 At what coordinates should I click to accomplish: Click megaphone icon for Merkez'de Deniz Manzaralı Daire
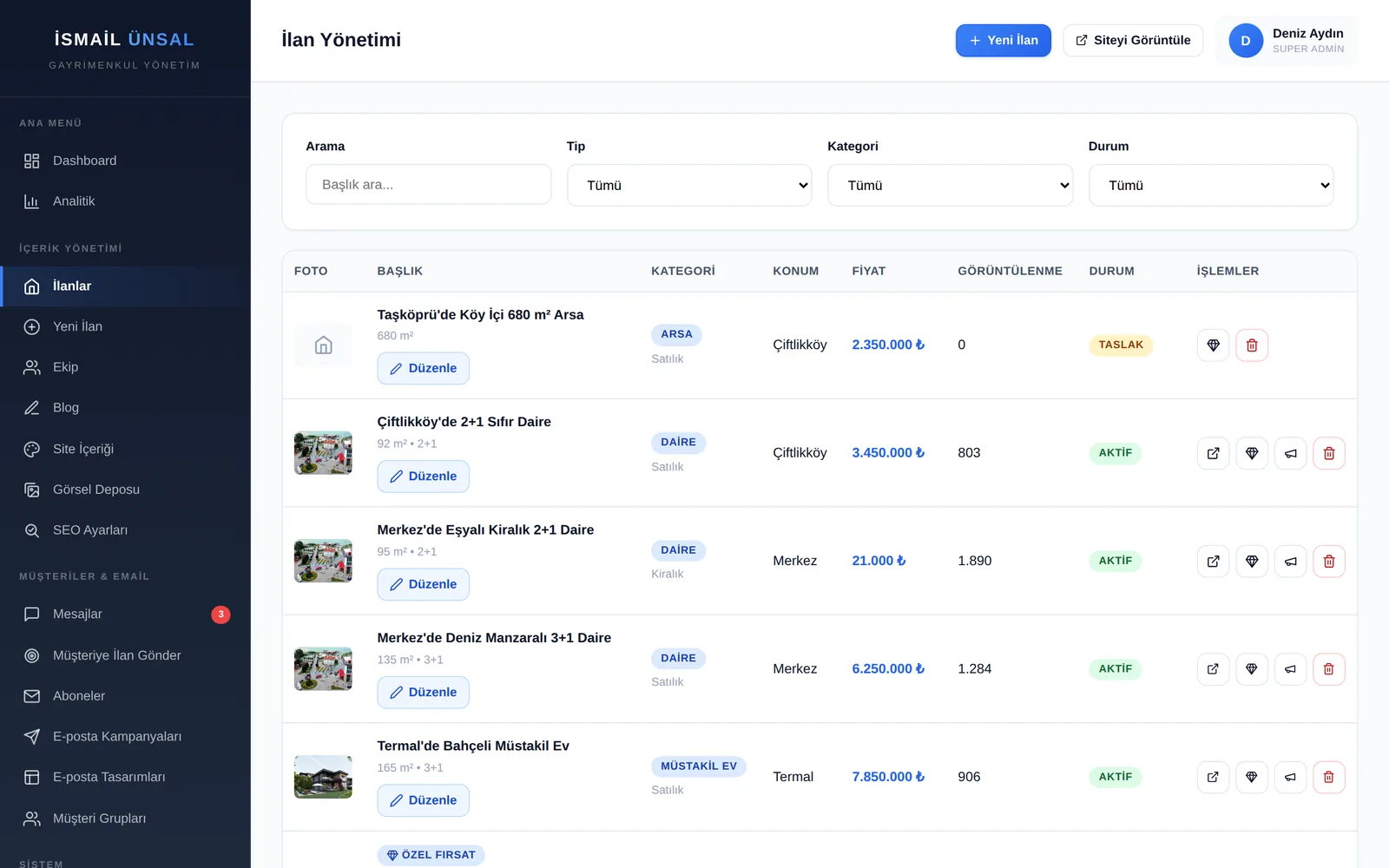1290,669
